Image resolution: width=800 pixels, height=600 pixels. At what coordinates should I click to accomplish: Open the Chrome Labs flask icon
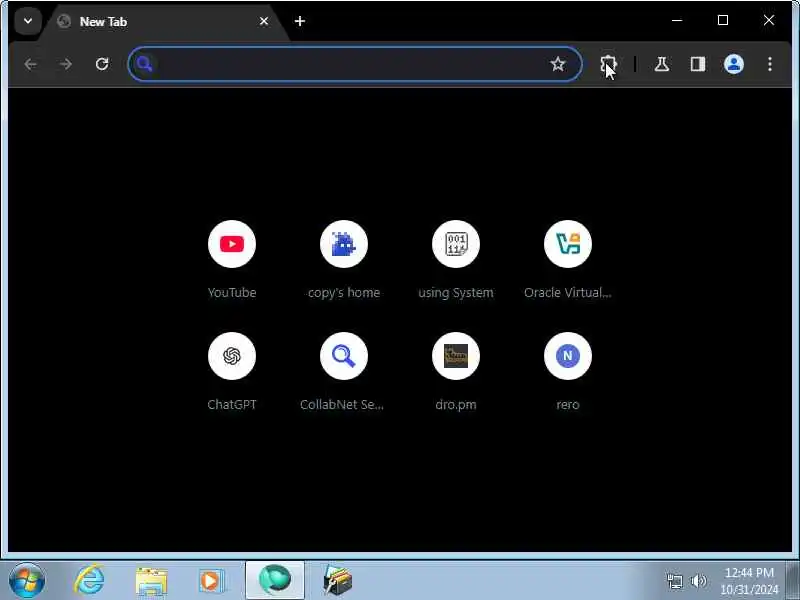coord(662,64)
